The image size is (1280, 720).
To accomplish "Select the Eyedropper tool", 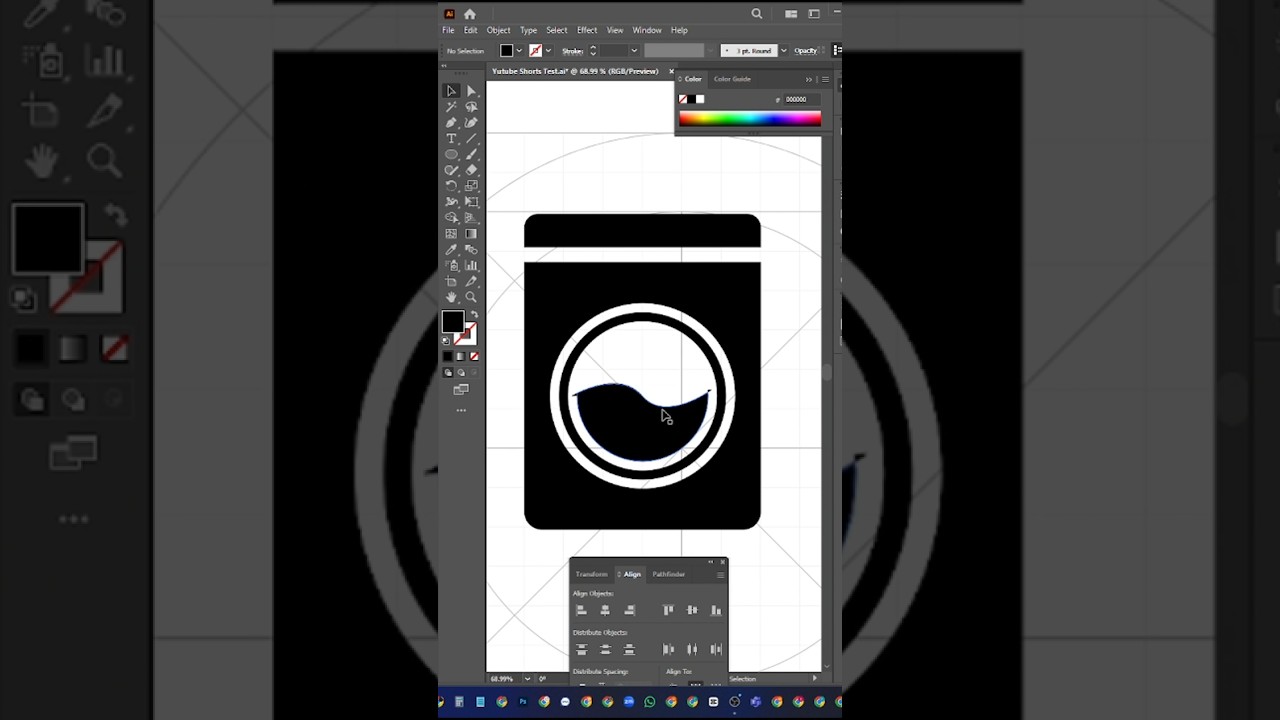I will [x=451, y=250].
